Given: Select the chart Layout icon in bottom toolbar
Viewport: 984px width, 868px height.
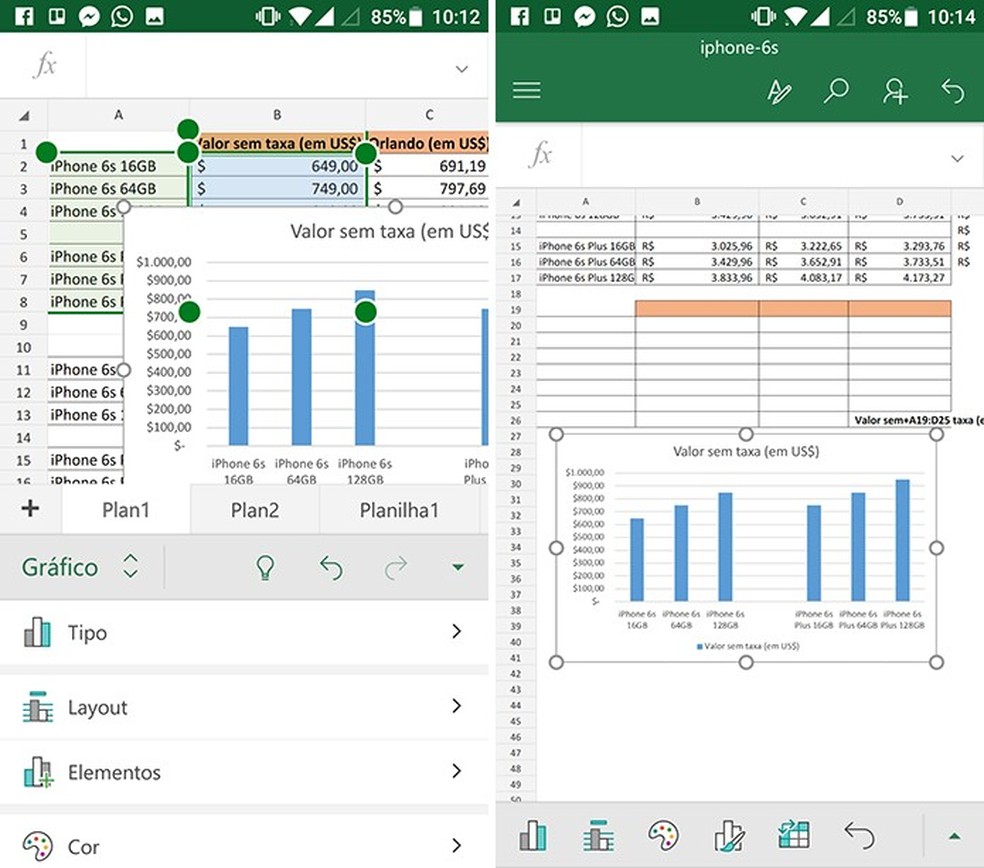Looking at the screenshot, I should click(x=598, y=835).
